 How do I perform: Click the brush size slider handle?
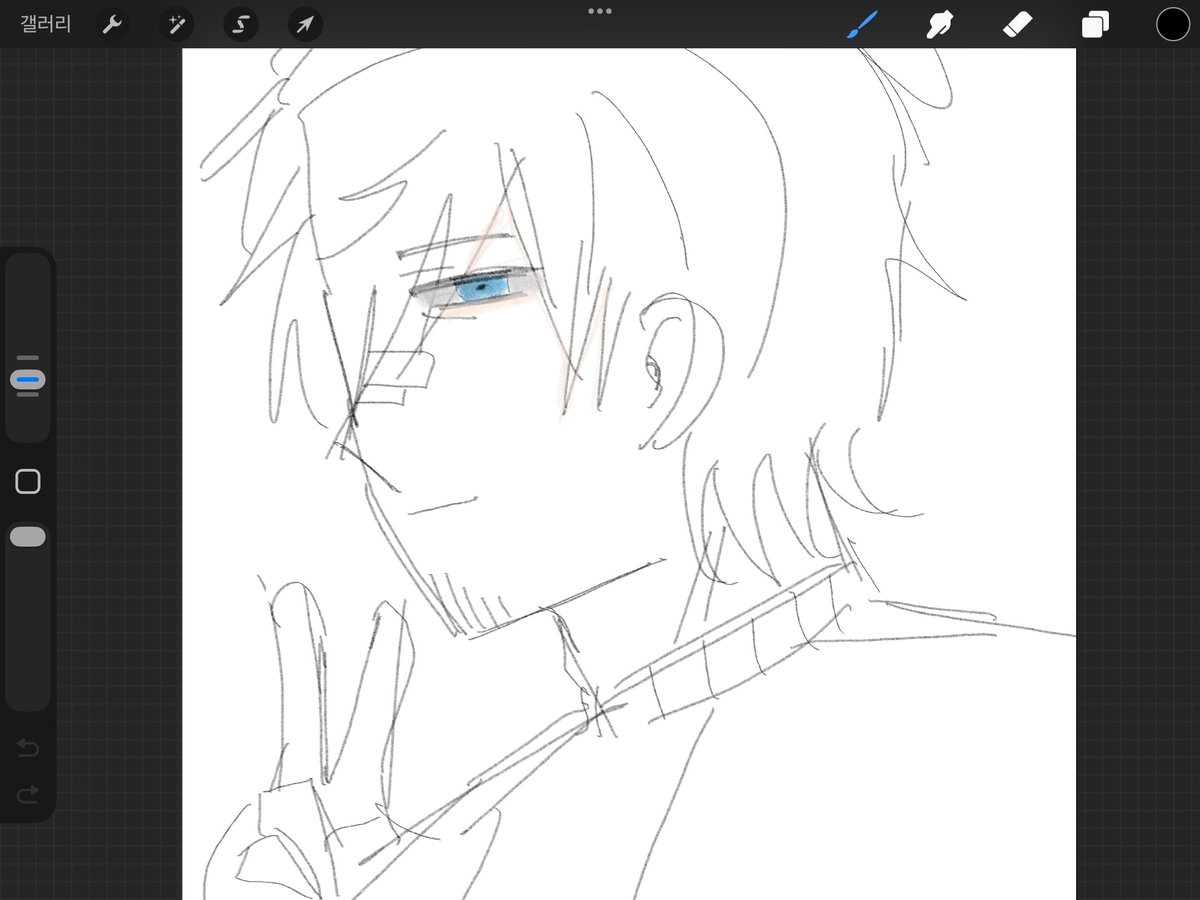[28, 380]
